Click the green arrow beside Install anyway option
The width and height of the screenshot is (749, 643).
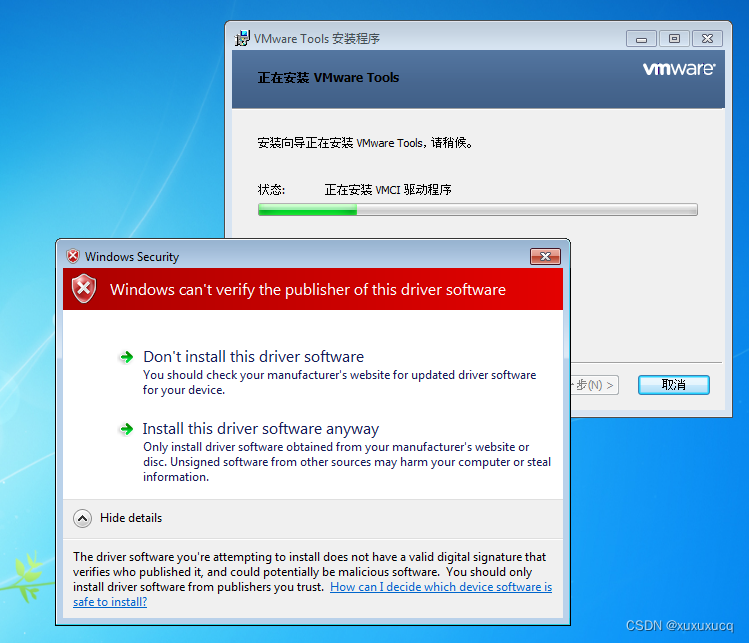tap(126, 429)
